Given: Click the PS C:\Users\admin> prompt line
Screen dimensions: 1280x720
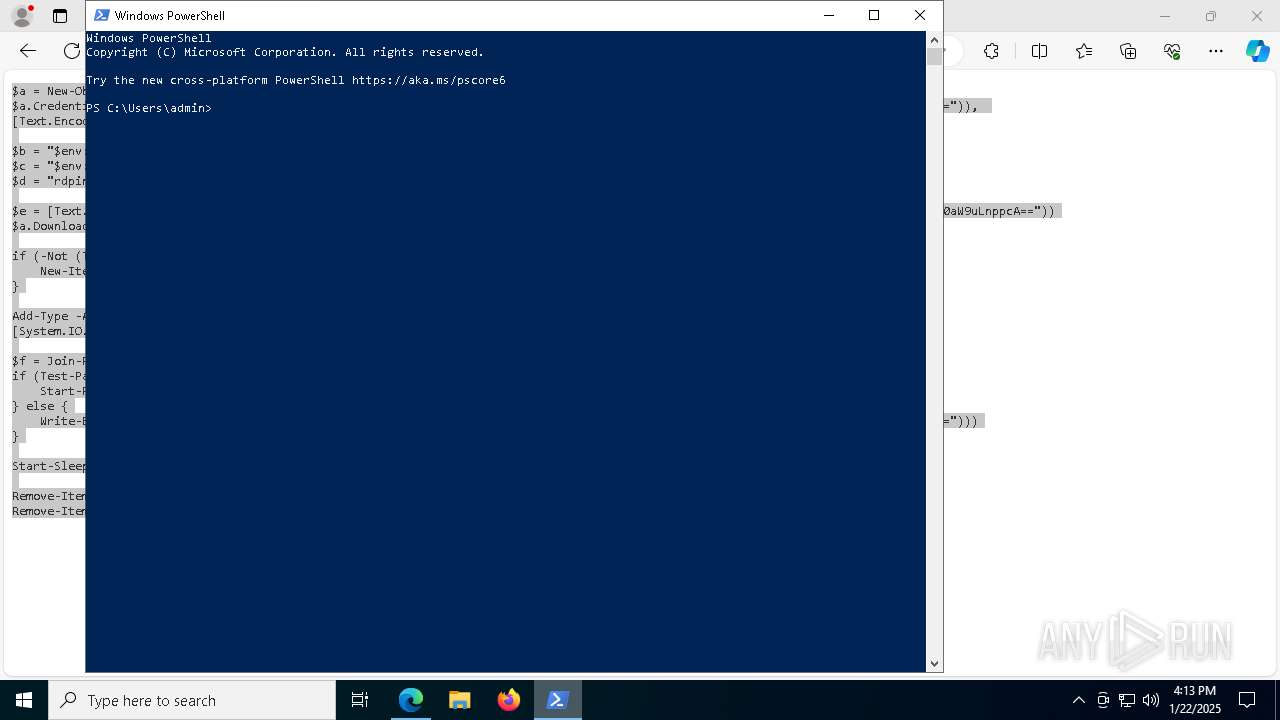Looking at the screenshot, I should tap(149, 108).
